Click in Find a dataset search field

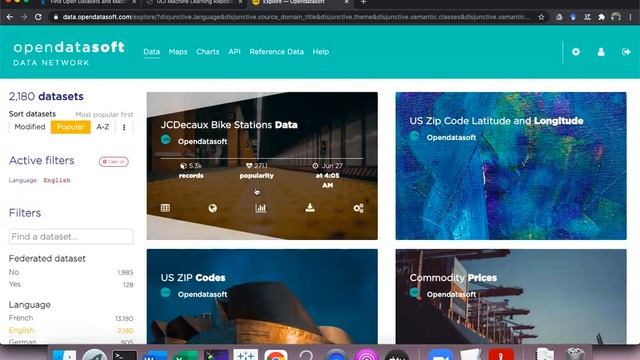(71, 237)
